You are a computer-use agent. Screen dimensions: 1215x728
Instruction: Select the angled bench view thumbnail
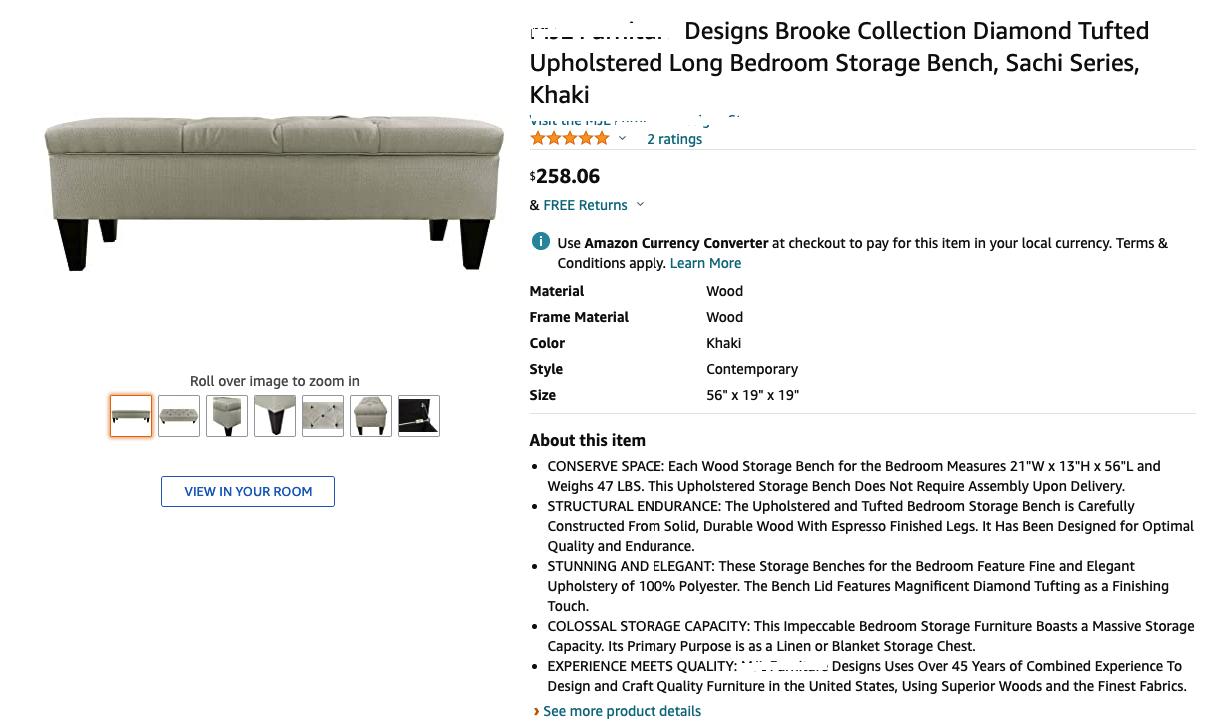coord(179,416)
